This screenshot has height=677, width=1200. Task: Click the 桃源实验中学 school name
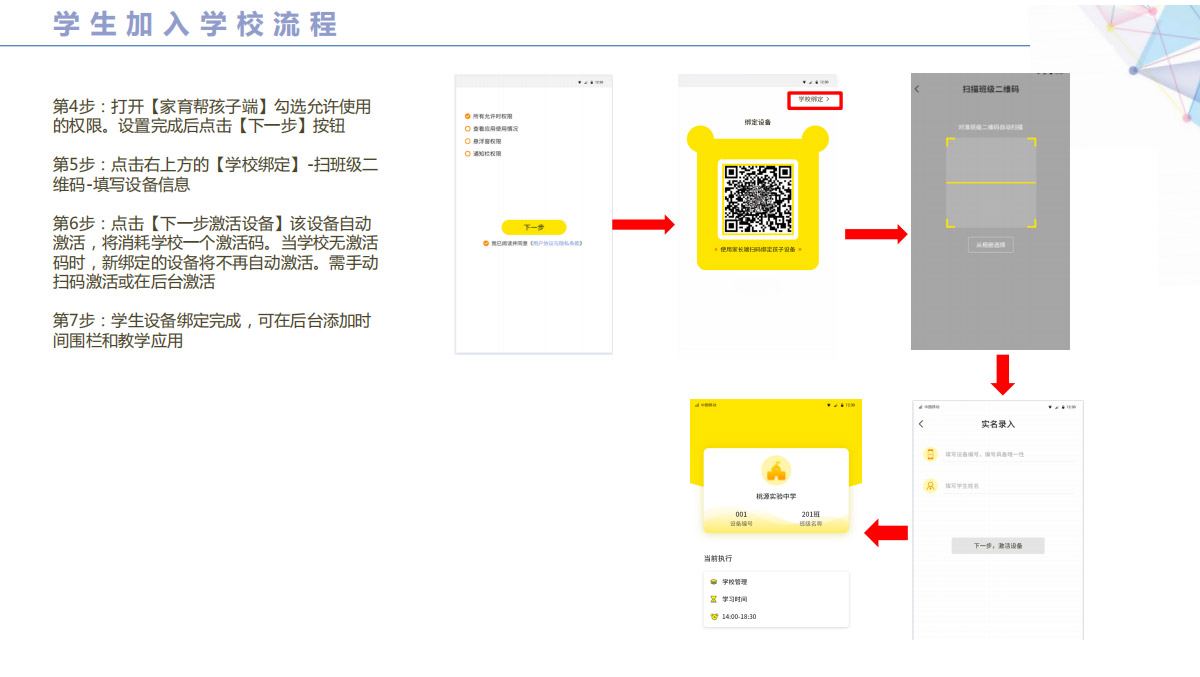(776, 496)
